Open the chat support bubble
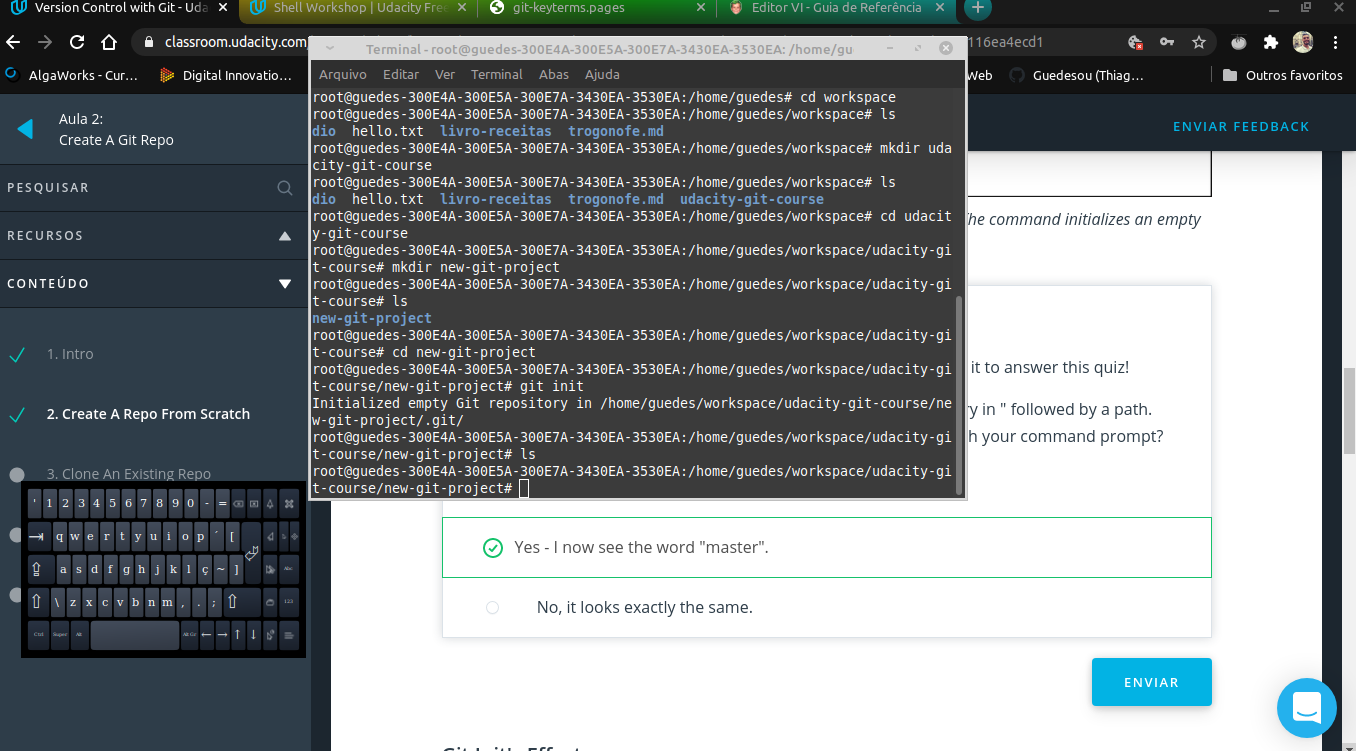This screenshot has width=1356, height=751. [x=1307, y=708]
